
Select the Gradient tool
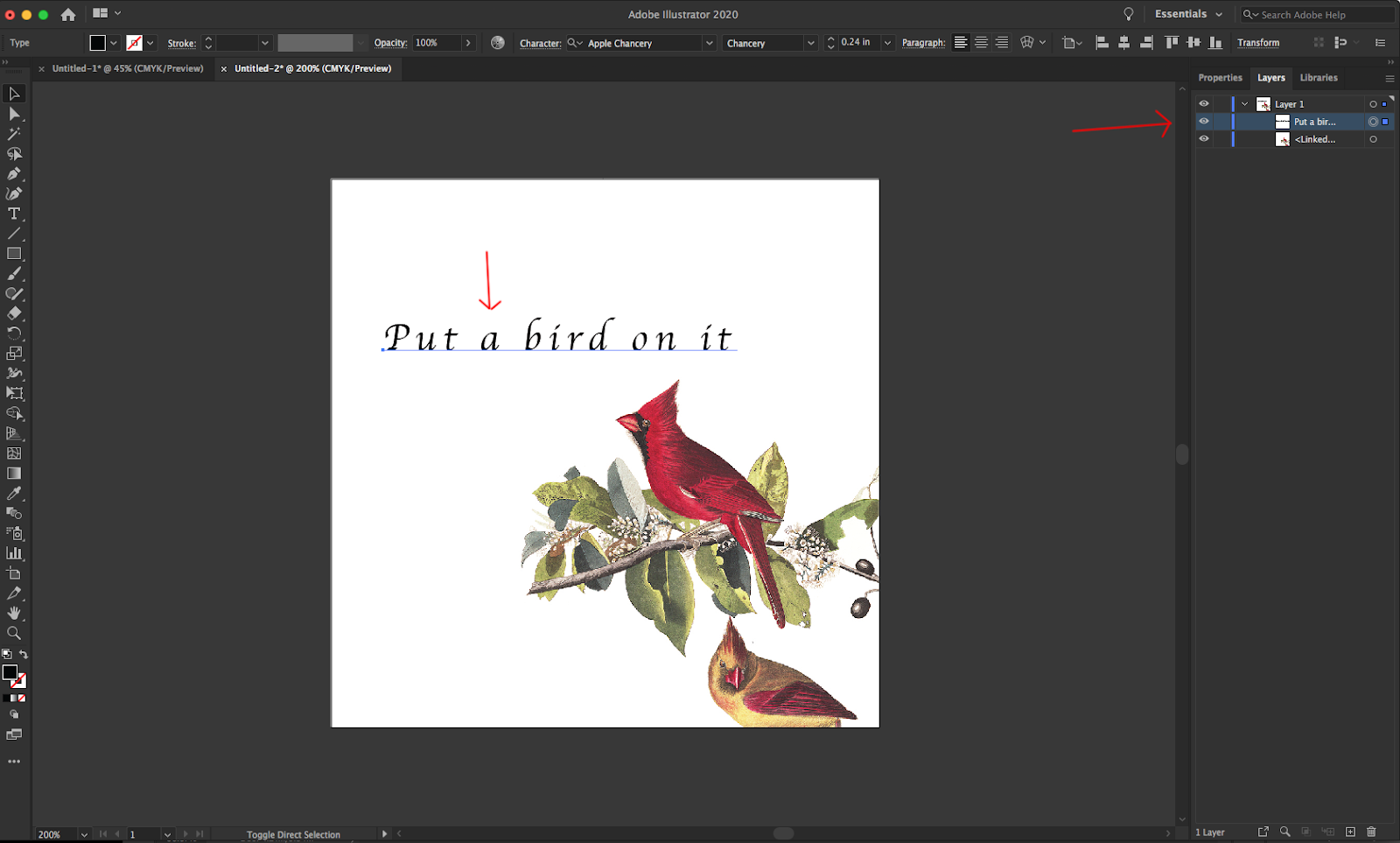(x=13, y=473)
